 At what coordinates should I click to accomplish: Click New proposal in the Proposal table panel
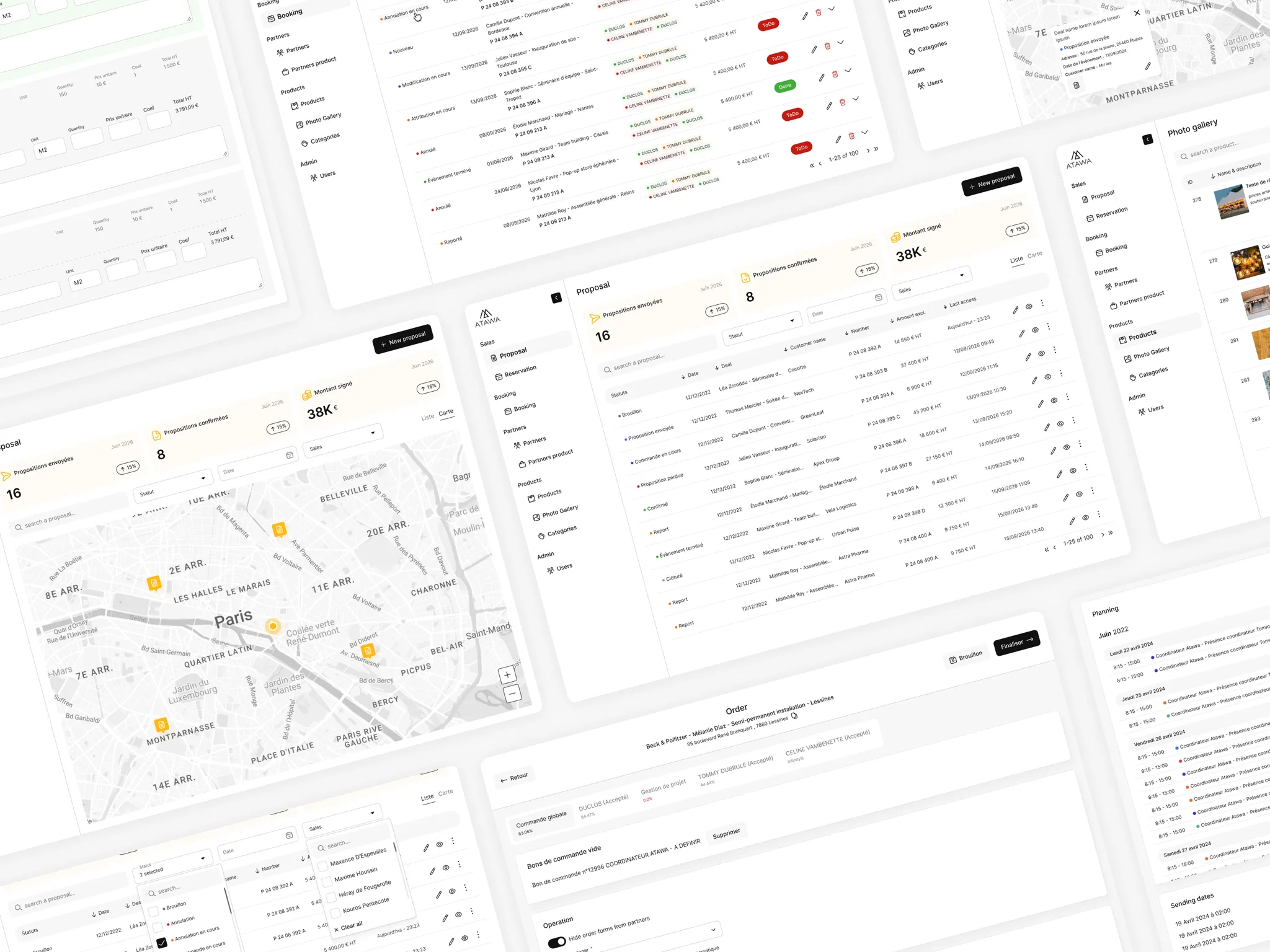(x=992, y=181)
